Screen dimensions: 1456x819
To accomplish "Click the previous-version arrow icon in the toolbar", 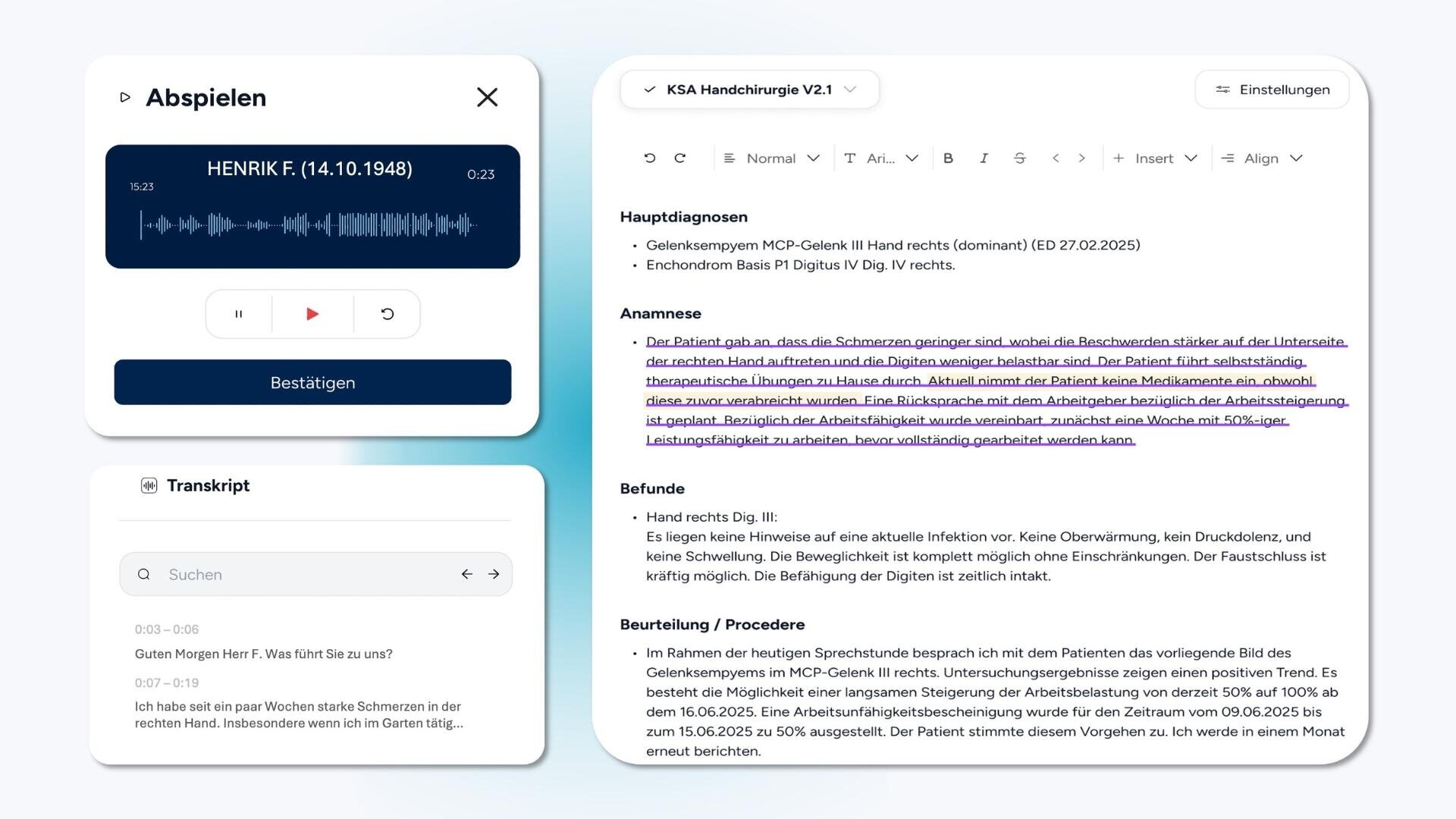I will 1054,158.
